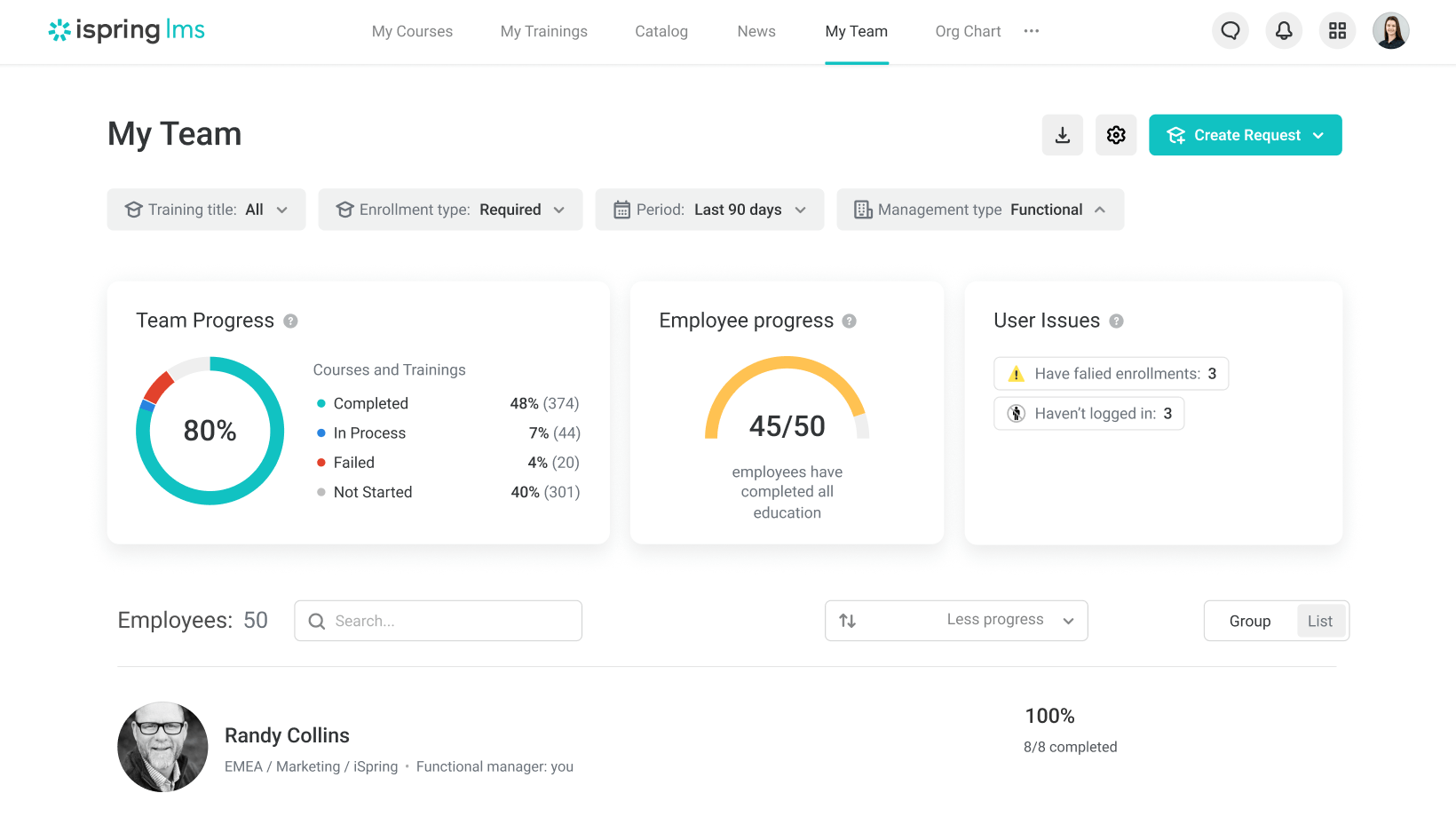Open the Less progress sort dropdown

tap(956, 621)
